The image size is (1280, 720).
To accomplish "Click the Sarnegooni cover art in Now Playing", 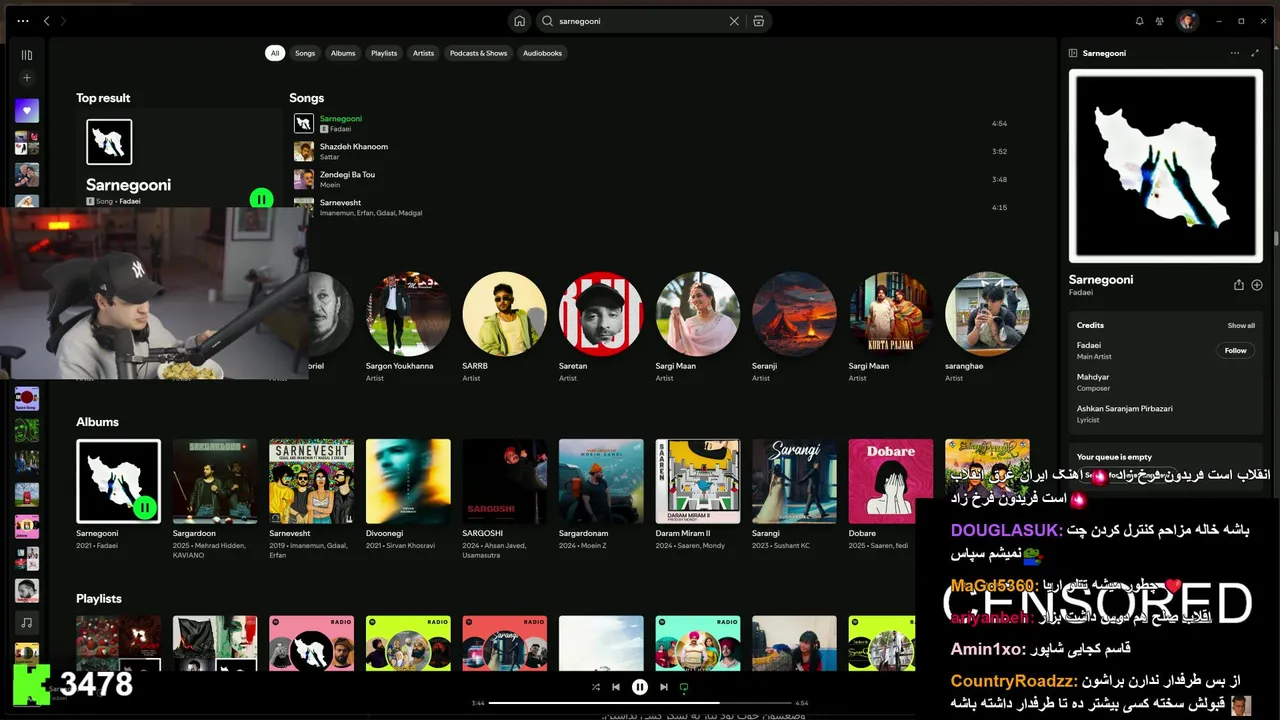I will tap(1166, 166).
